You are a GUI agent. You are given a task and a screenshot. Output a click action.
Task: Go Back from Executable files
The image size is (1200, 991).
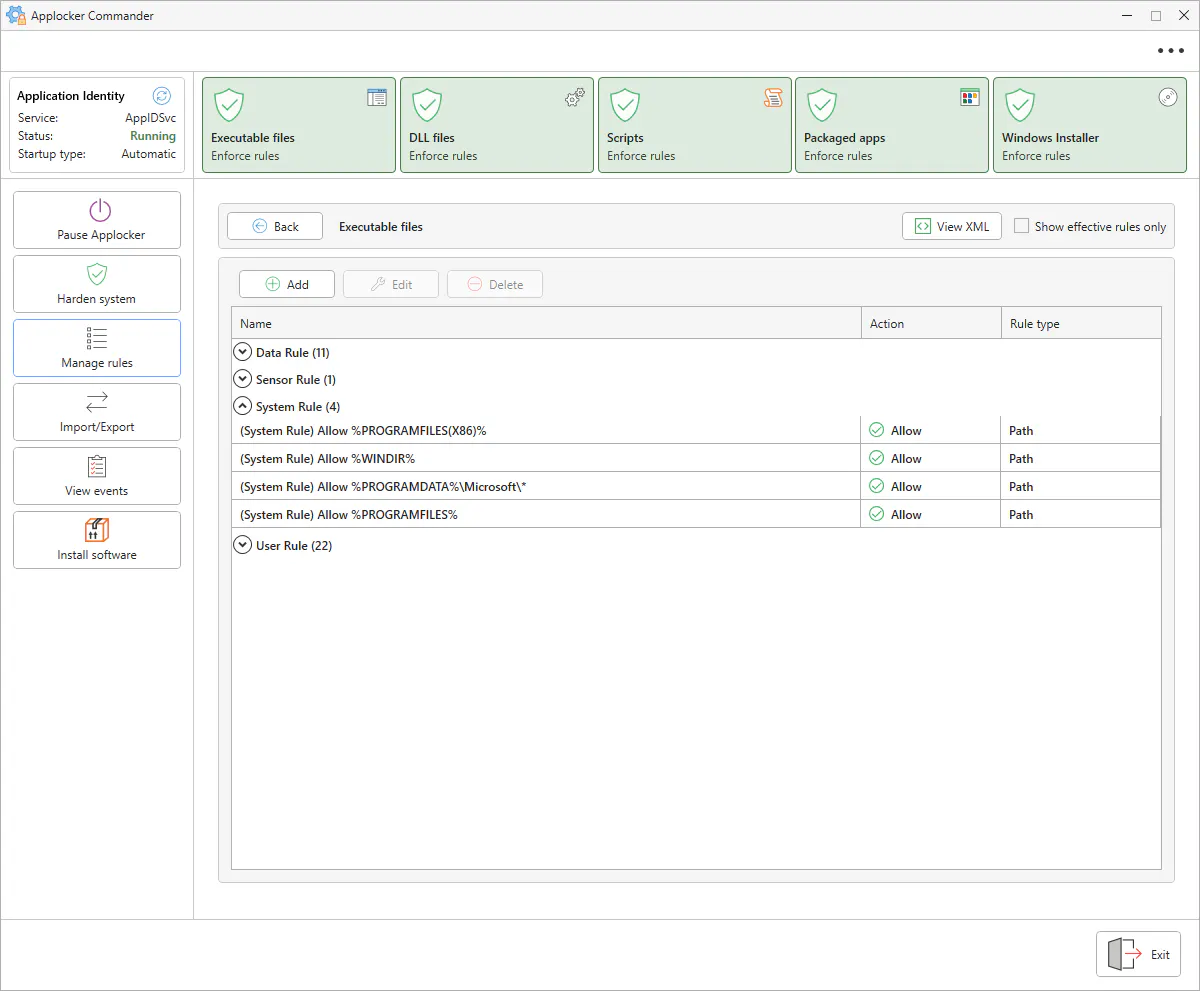pos(275,226)
